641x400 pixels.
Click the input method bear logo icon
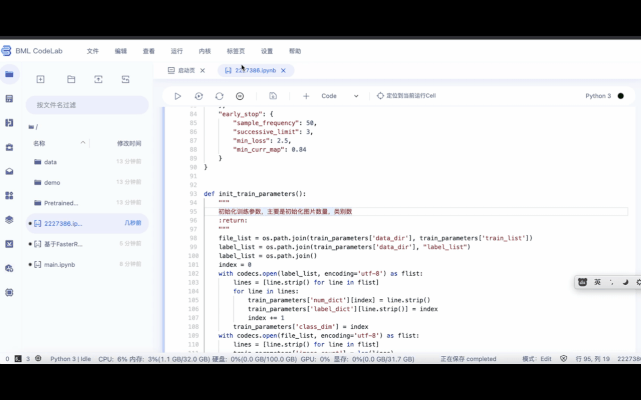pyautogui.click(x=583, y=282)
